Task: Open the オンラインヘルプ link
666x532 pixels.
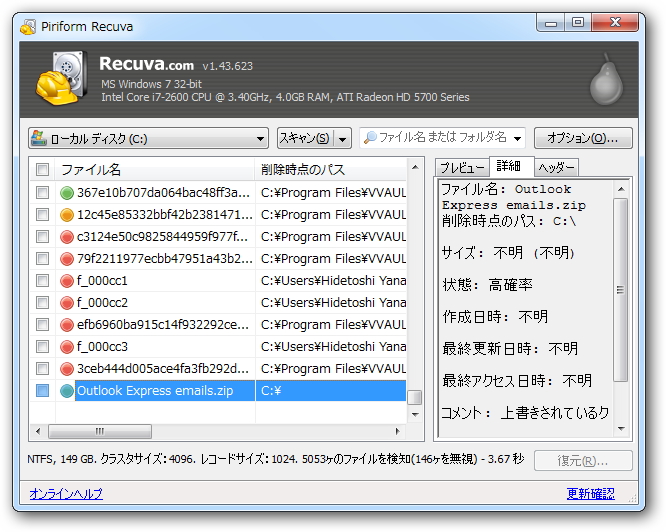Action: click(x=66, y=493)
